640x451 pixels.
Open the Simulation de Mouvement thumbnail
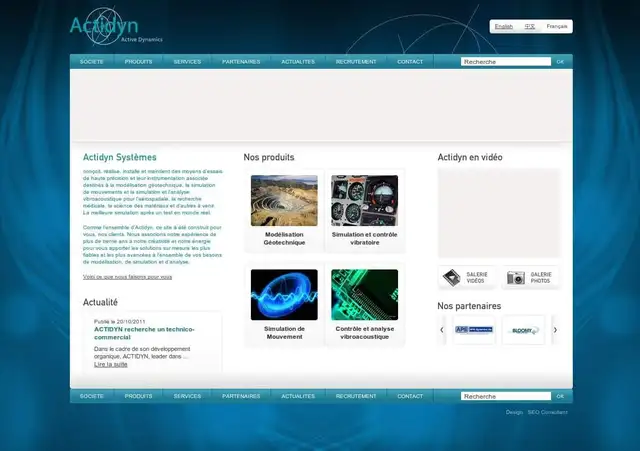284,295
